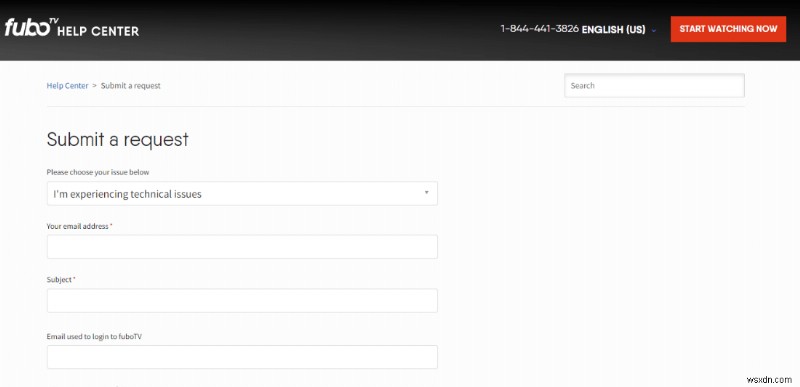The image size is (800, 387).
Task: Follow the Help Center breadcrumb link
Action: pos(67,86)
